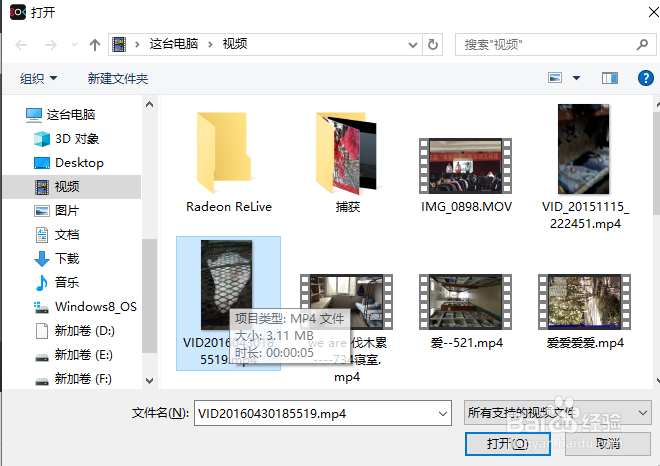Click the sidebar scrollbar thumb
Screen dimensions: 660x466
pyautogui.click(x=149, y=296)
